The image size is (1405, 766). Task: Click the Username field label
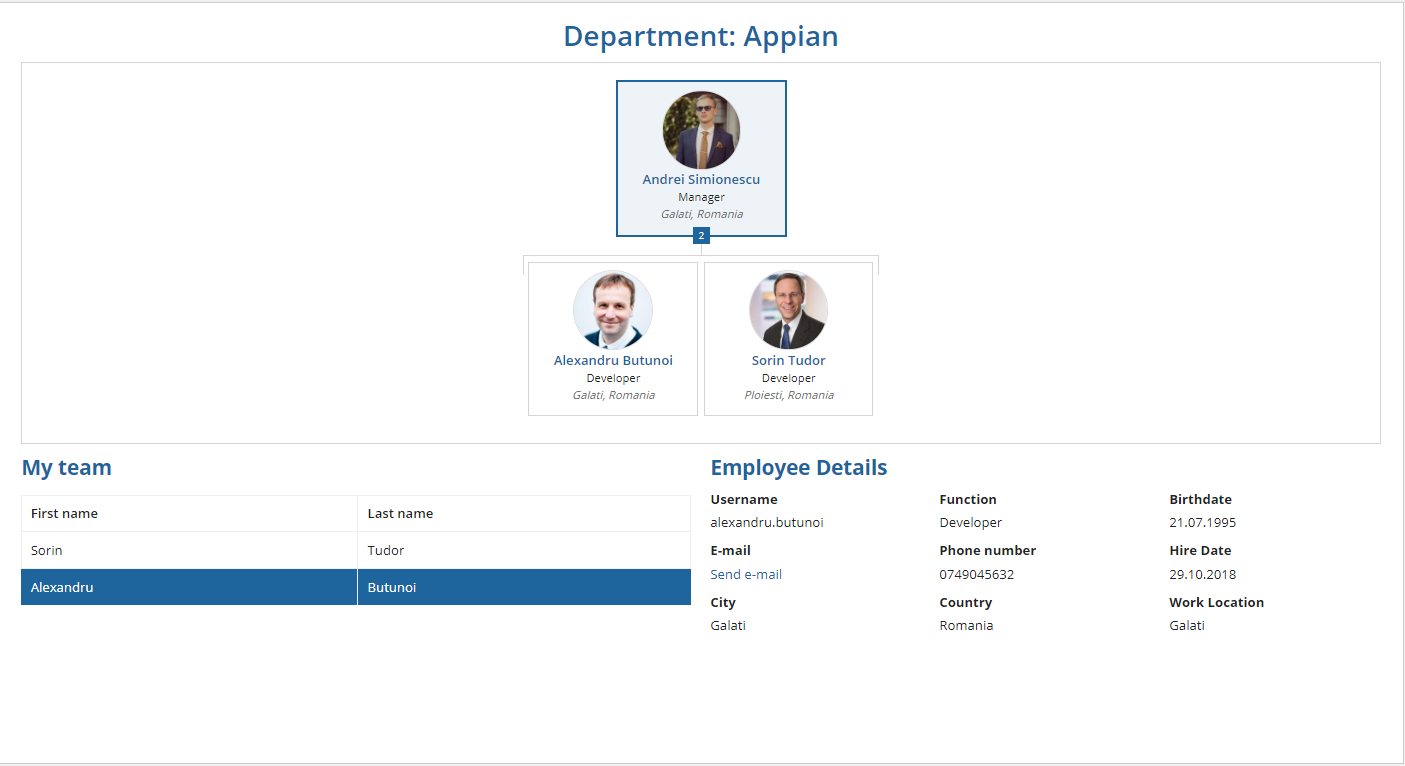[x=744, y=500]
